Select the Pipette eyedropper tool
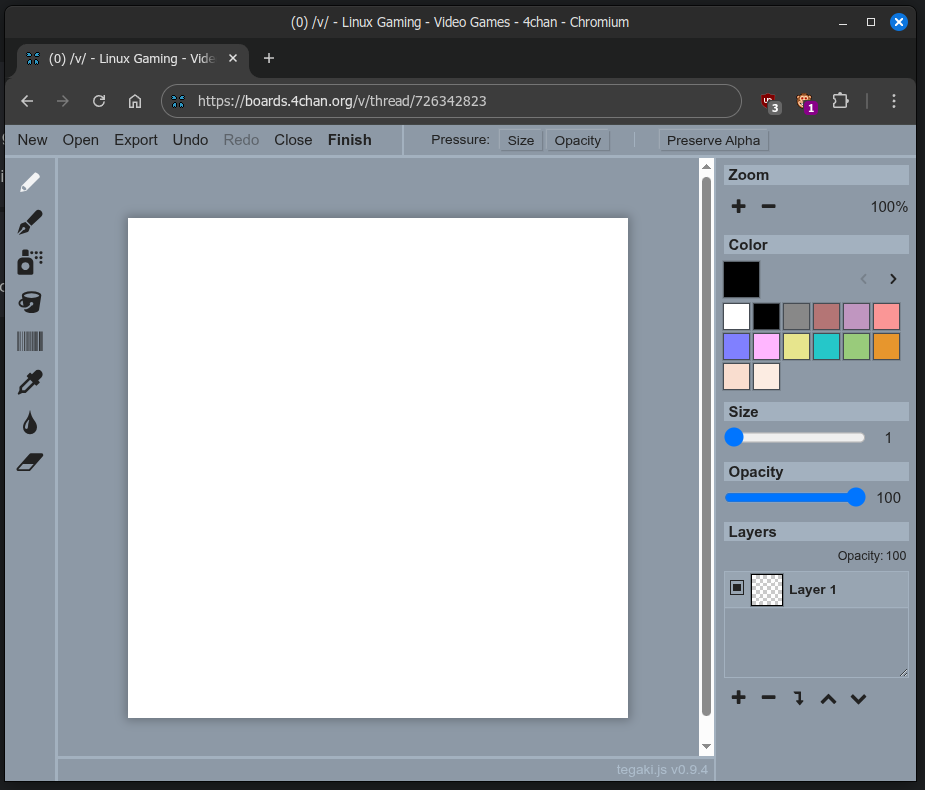 click(x=30, y=382)
